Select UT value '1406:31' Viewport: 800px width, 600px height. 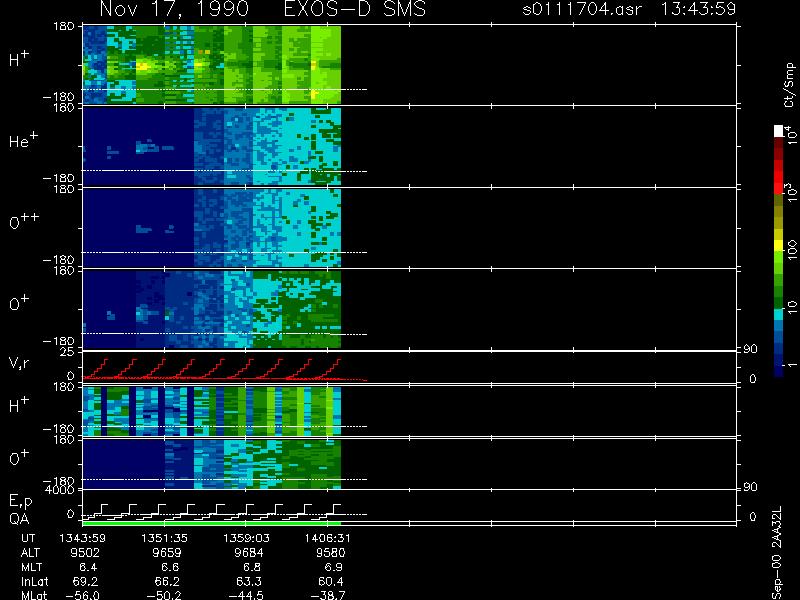[328, 538]
